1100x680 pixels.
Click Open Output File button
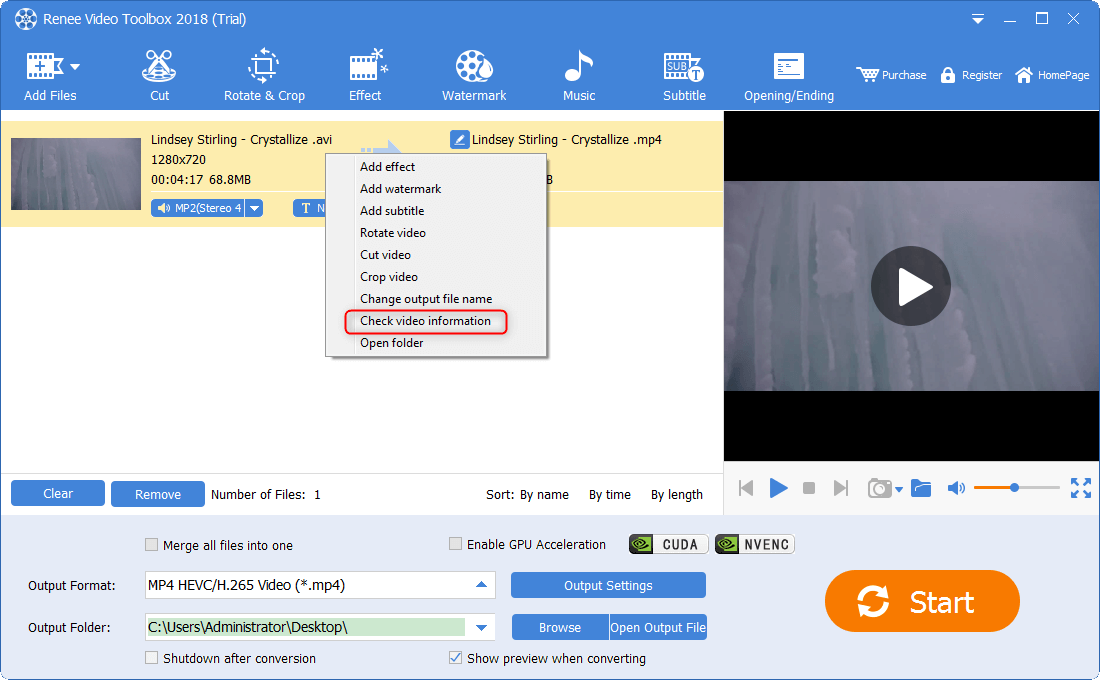658,627
